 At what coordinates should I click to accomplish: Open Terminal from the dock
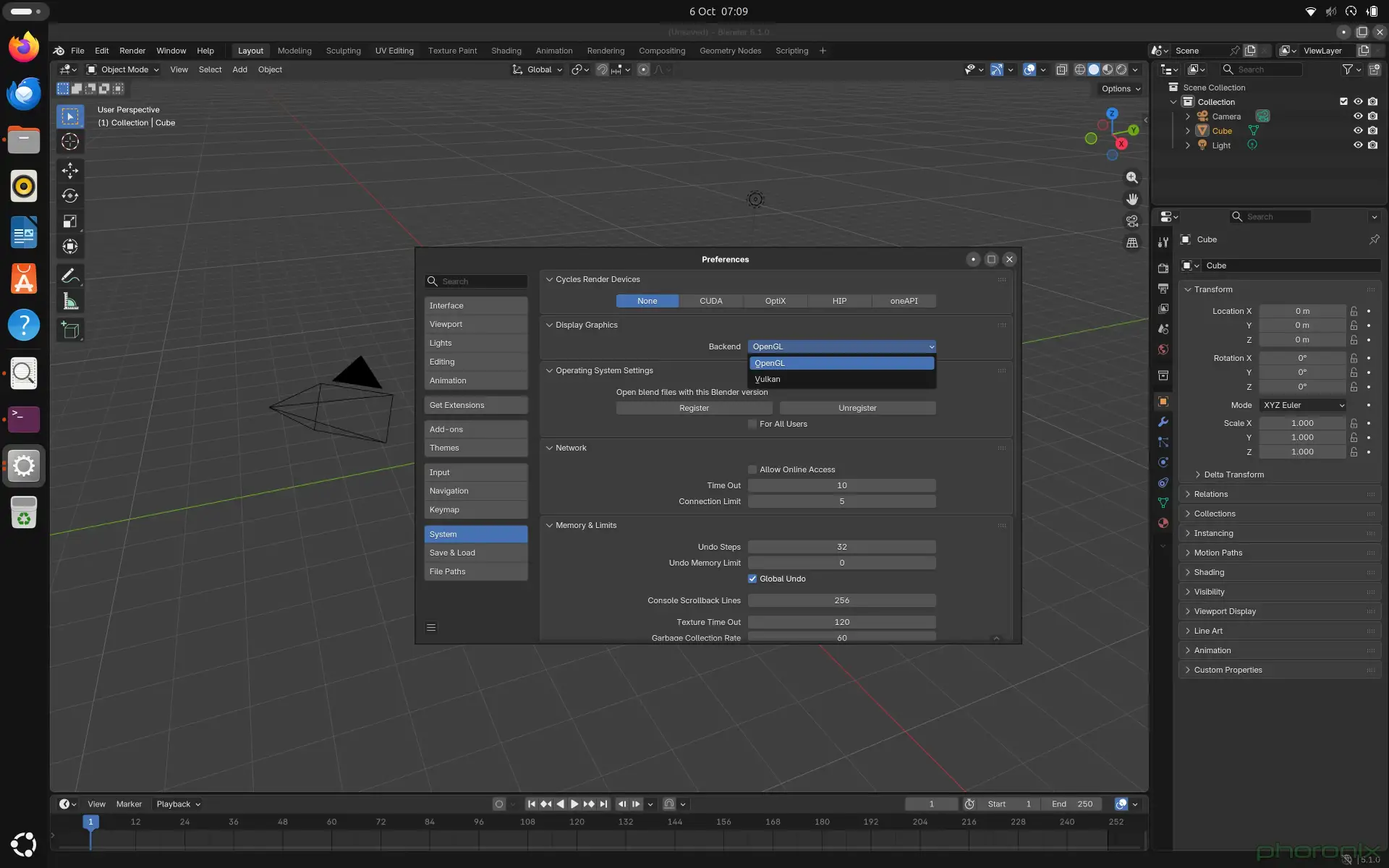[x=24, y=419]
